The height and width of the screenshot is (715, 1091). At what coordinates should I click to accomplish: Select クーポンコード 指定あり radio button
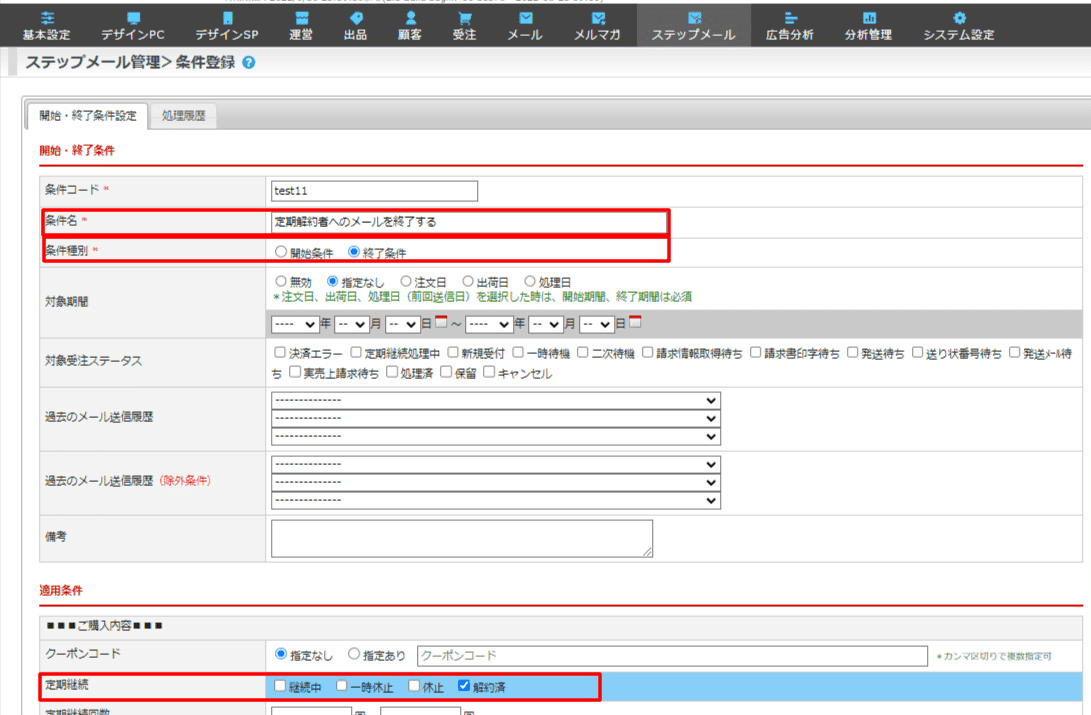click(x=354, y=654)
